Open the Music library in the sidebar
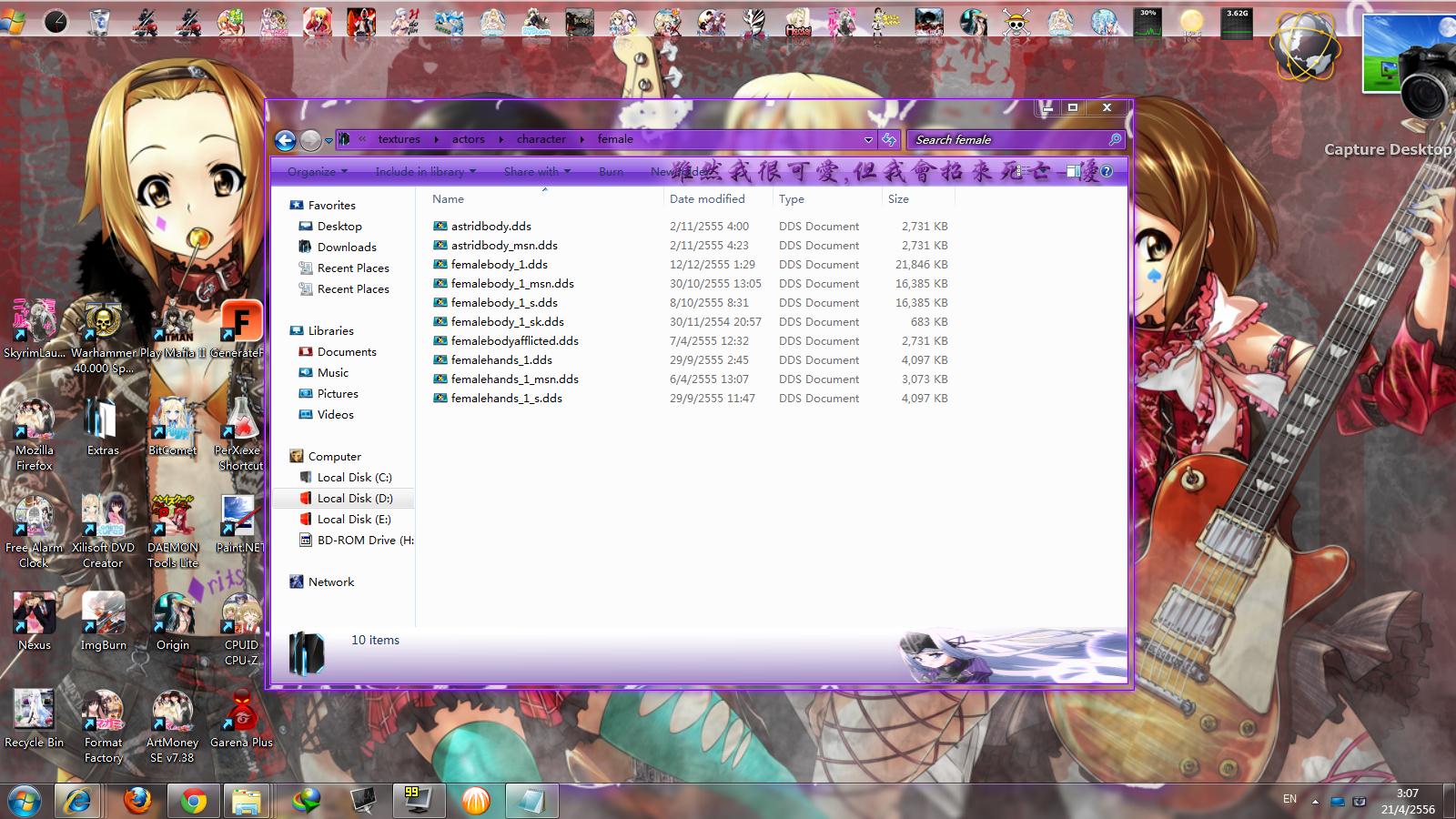The image size is (1456, 819). pos(333,372)
